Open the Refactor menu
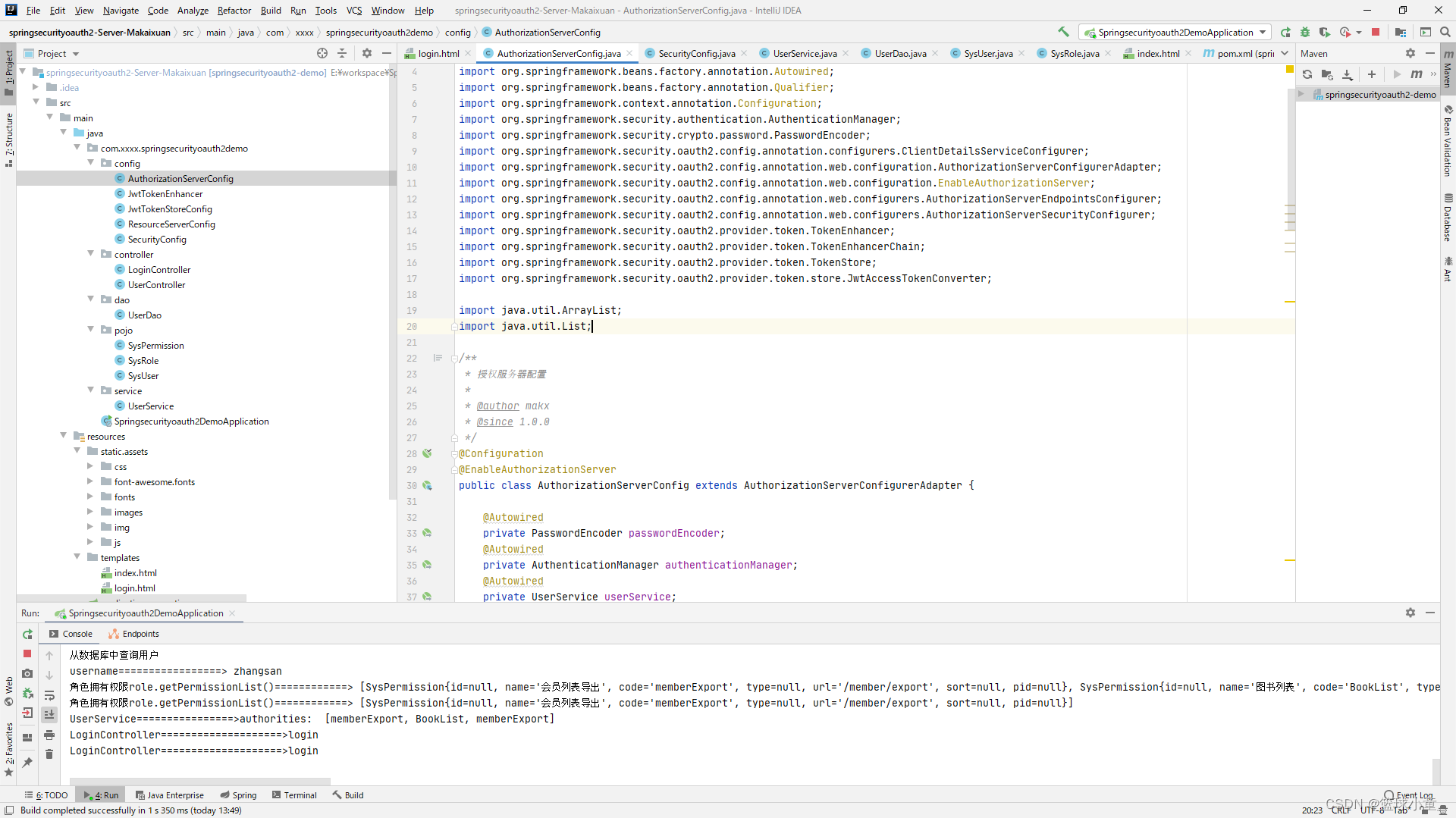This screenshot has height=818, width=1456. pyautogui.click(x=234, y=10)
